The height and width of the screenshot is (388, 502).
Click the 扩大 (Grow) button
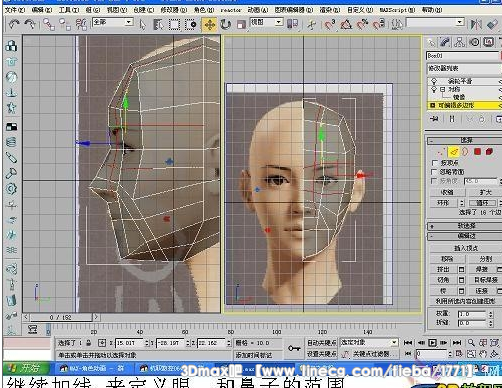pyautogui.click(x=486, y=192)
